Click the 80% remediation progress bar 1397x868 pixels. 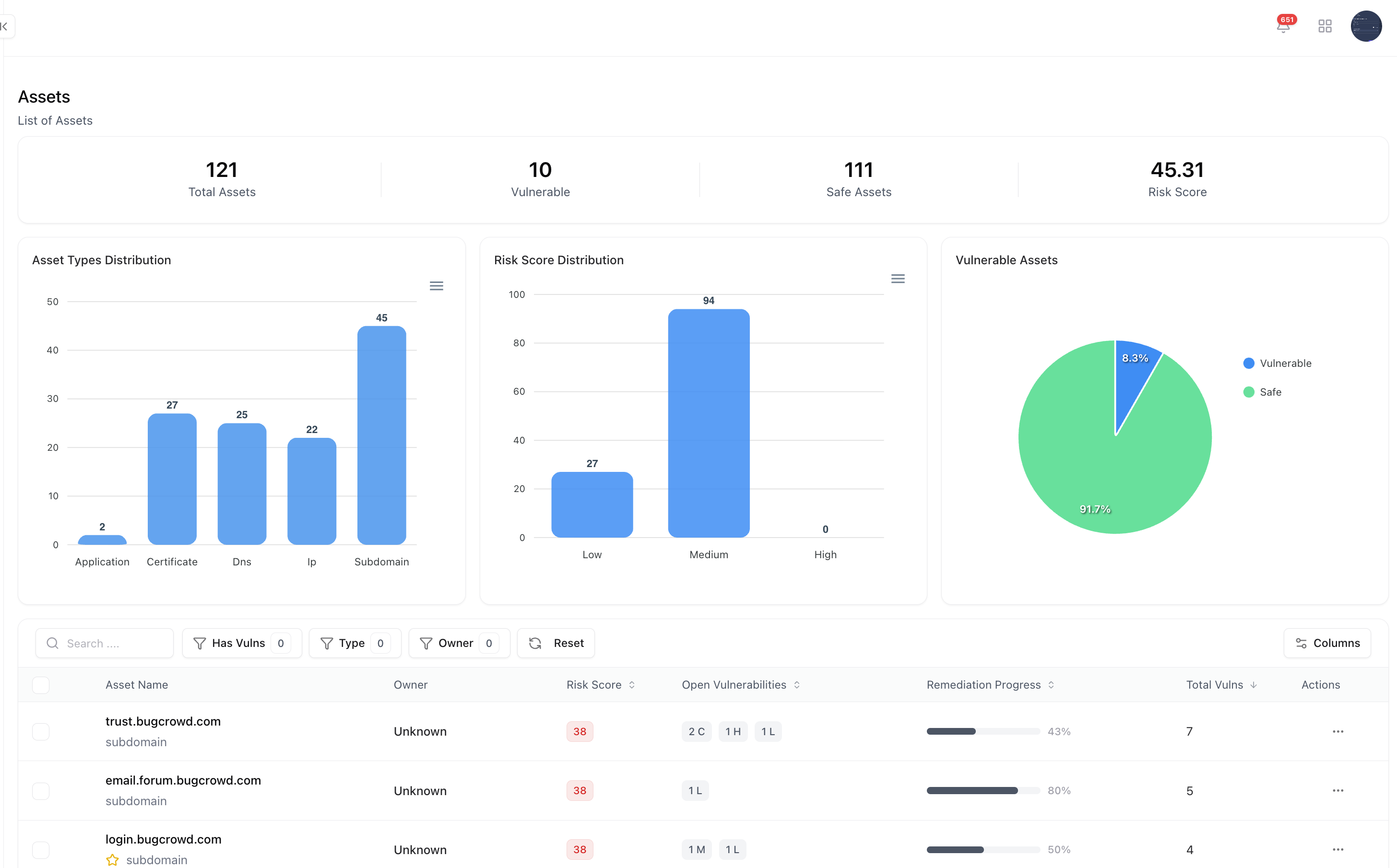[982, 790]
